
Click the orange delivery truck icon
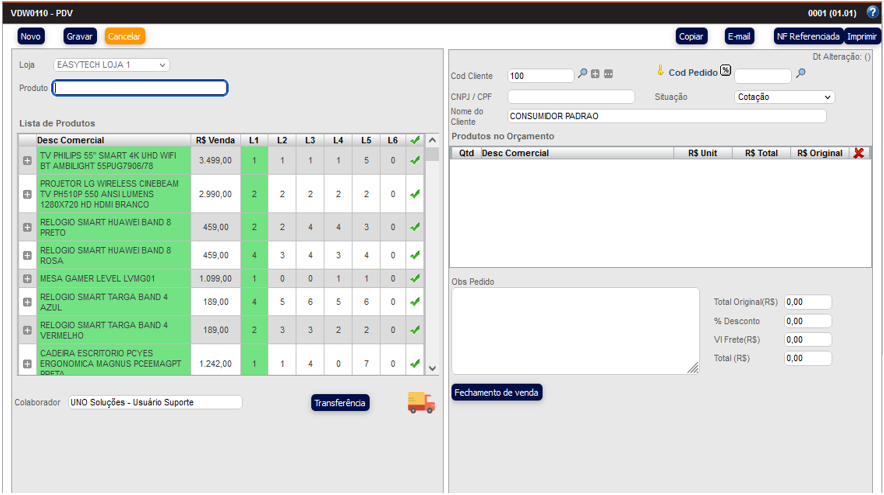[421, 402]
